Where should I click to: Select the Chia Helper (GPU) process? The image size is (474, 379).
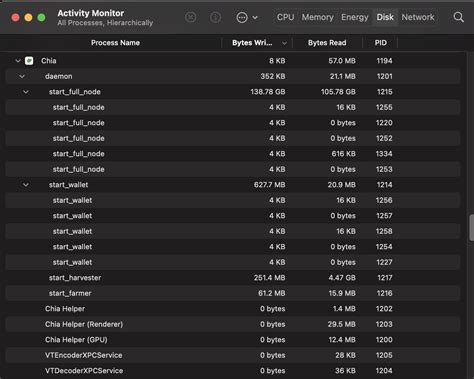(x=233, y=340)
